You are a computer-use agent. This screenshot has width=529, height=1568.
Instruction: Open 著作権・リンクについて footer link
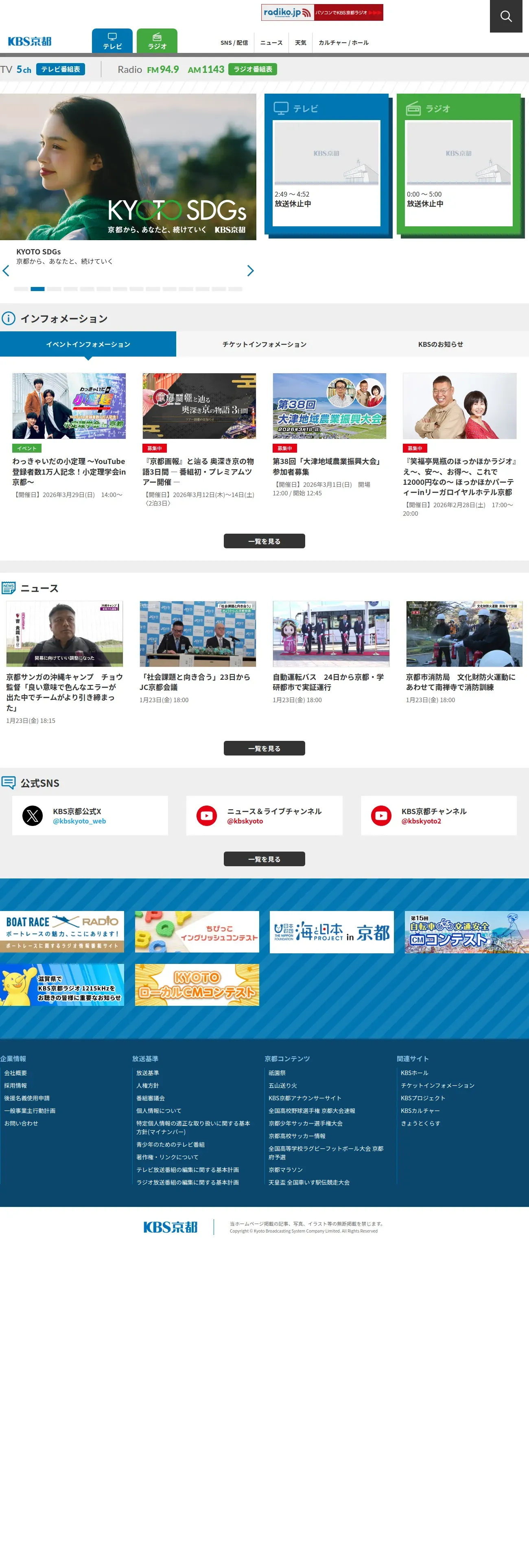(x=167, y=1156)
